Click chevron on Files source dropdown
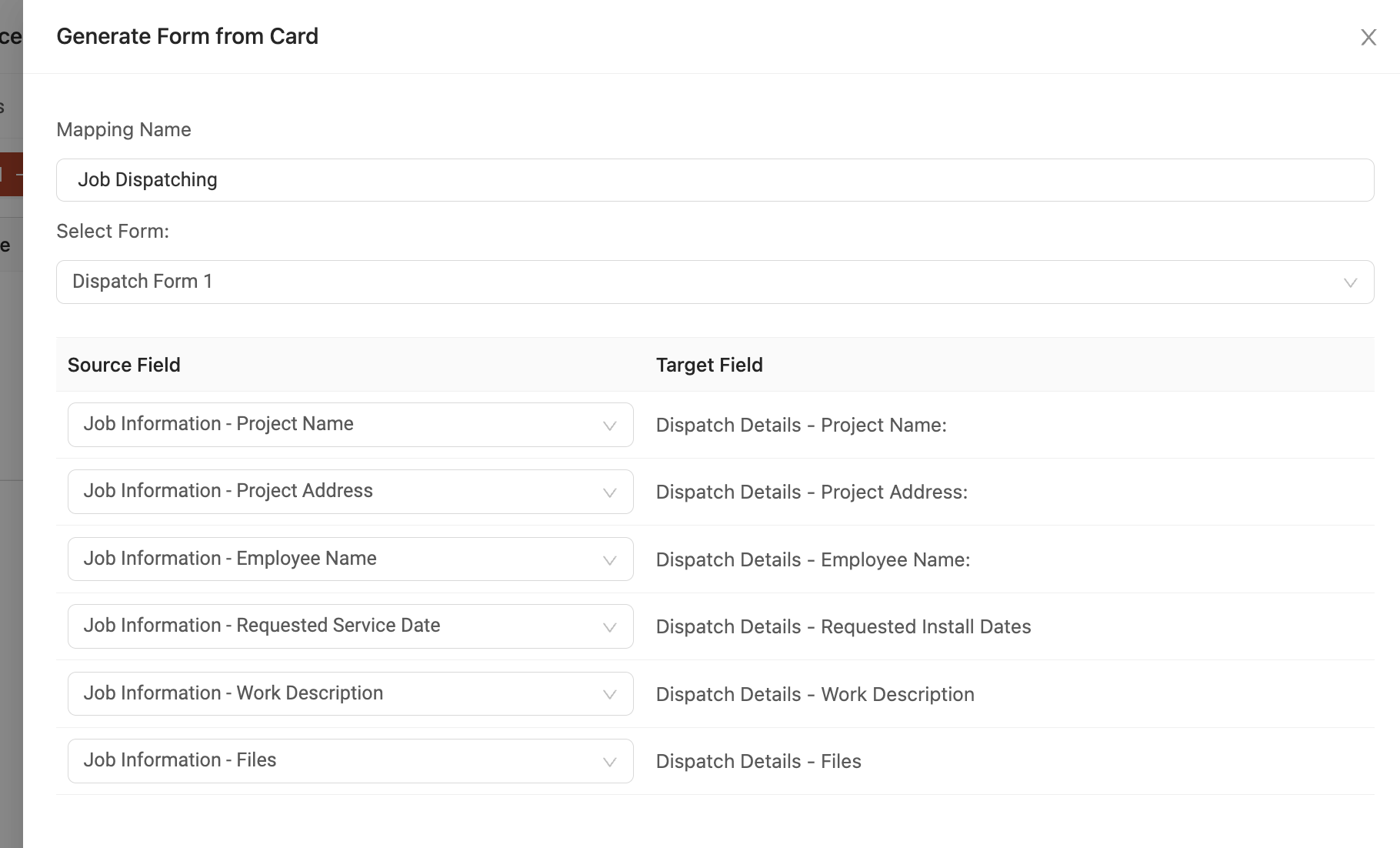The image size is (1400, 848). (x=609, y=762)
